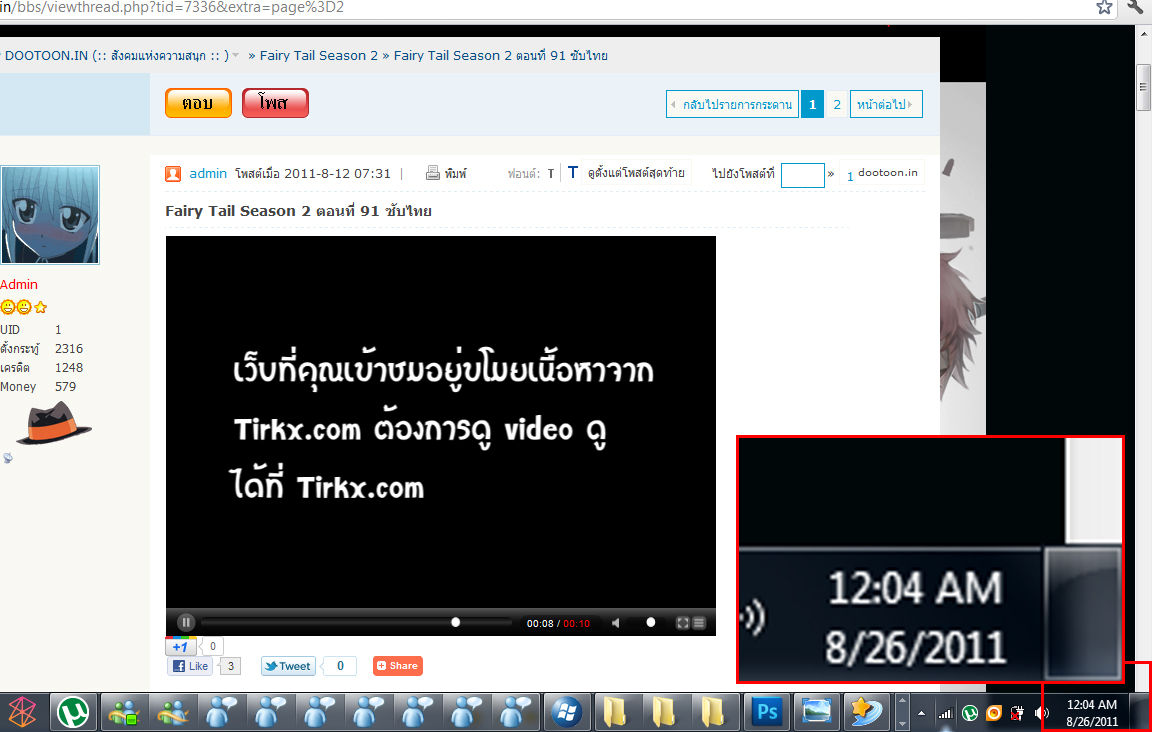Click the » go arrow beside post field
1152x732 pixels.
click(831, 174)
